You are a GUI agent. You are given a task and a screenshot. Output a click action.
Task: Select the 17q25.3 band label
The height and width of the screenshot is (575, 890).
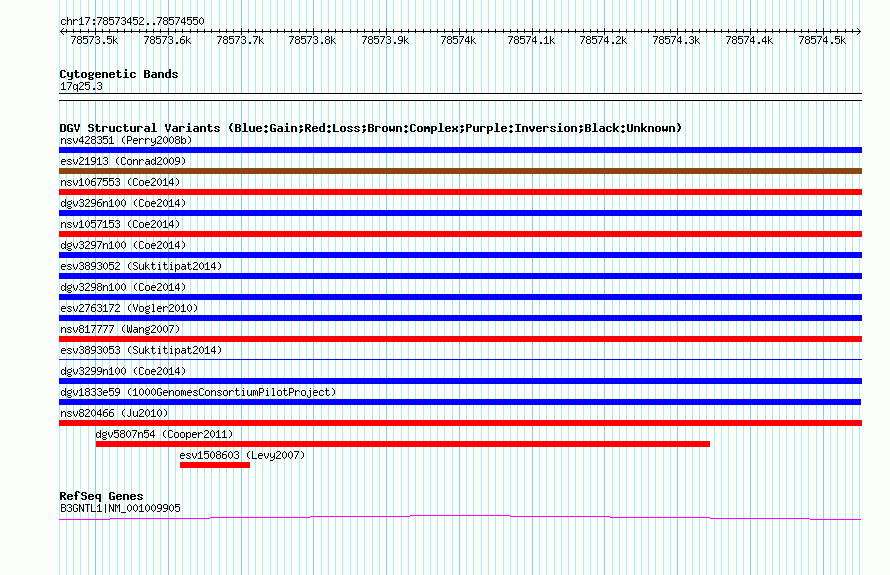pyautogui.click(x=81, y=86)
